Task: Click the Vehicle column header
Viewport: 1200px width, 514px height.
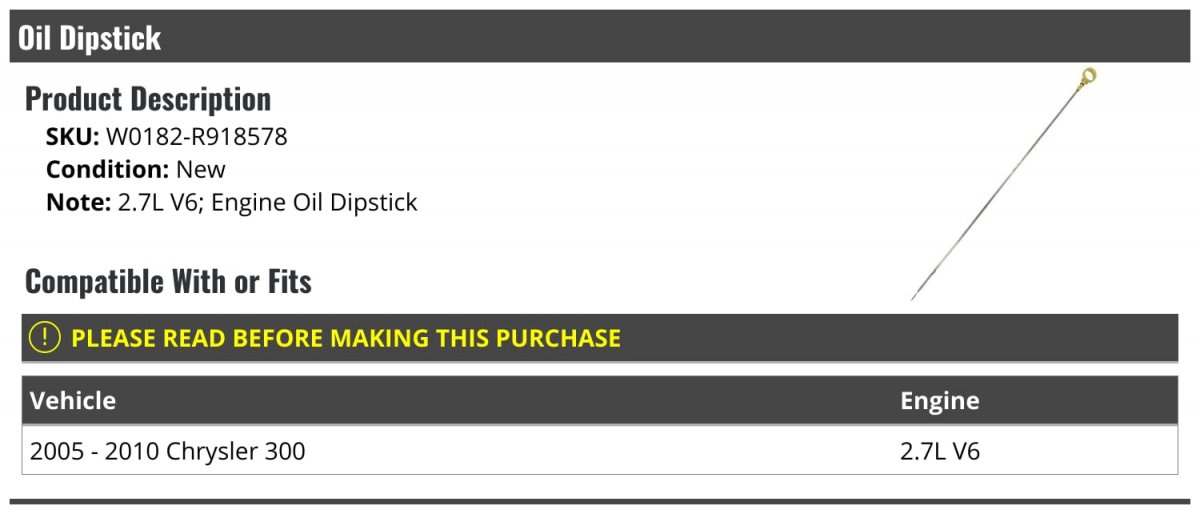Action: 73,401
